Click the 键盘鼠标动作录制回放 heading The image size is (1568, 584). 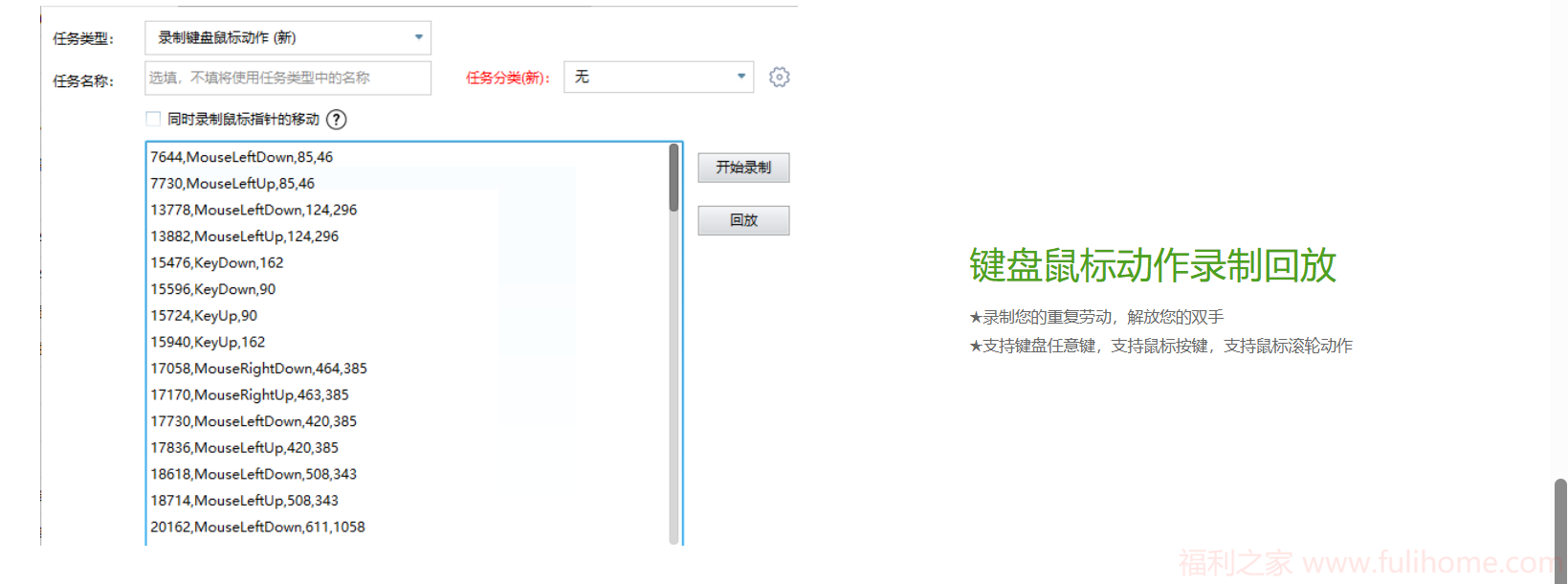pos(1152,266)
